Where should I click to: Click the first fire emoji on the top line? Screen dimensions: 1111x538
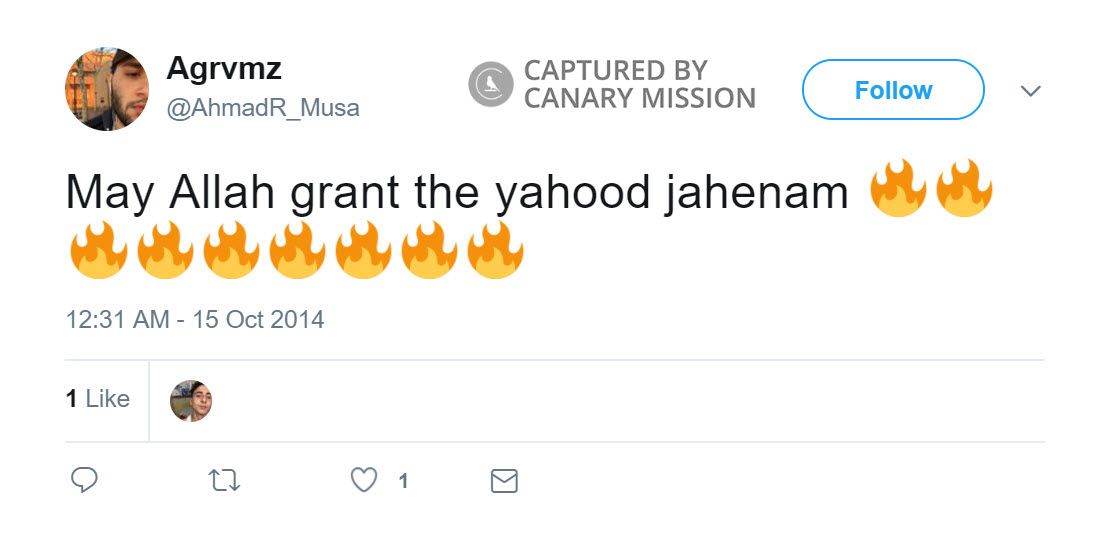(x=899, y=190)
